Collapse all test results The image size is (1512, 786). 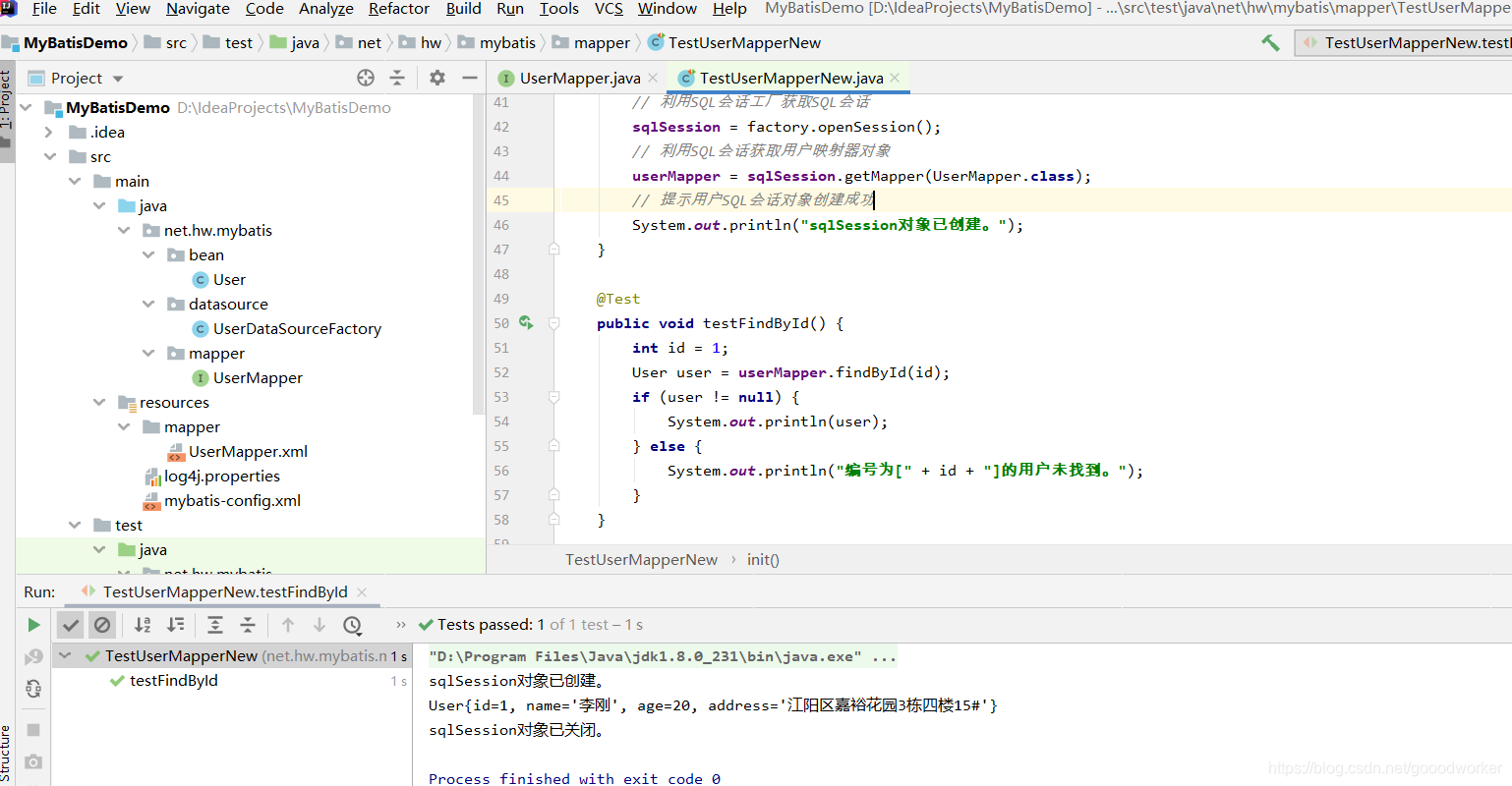[248, 625]
